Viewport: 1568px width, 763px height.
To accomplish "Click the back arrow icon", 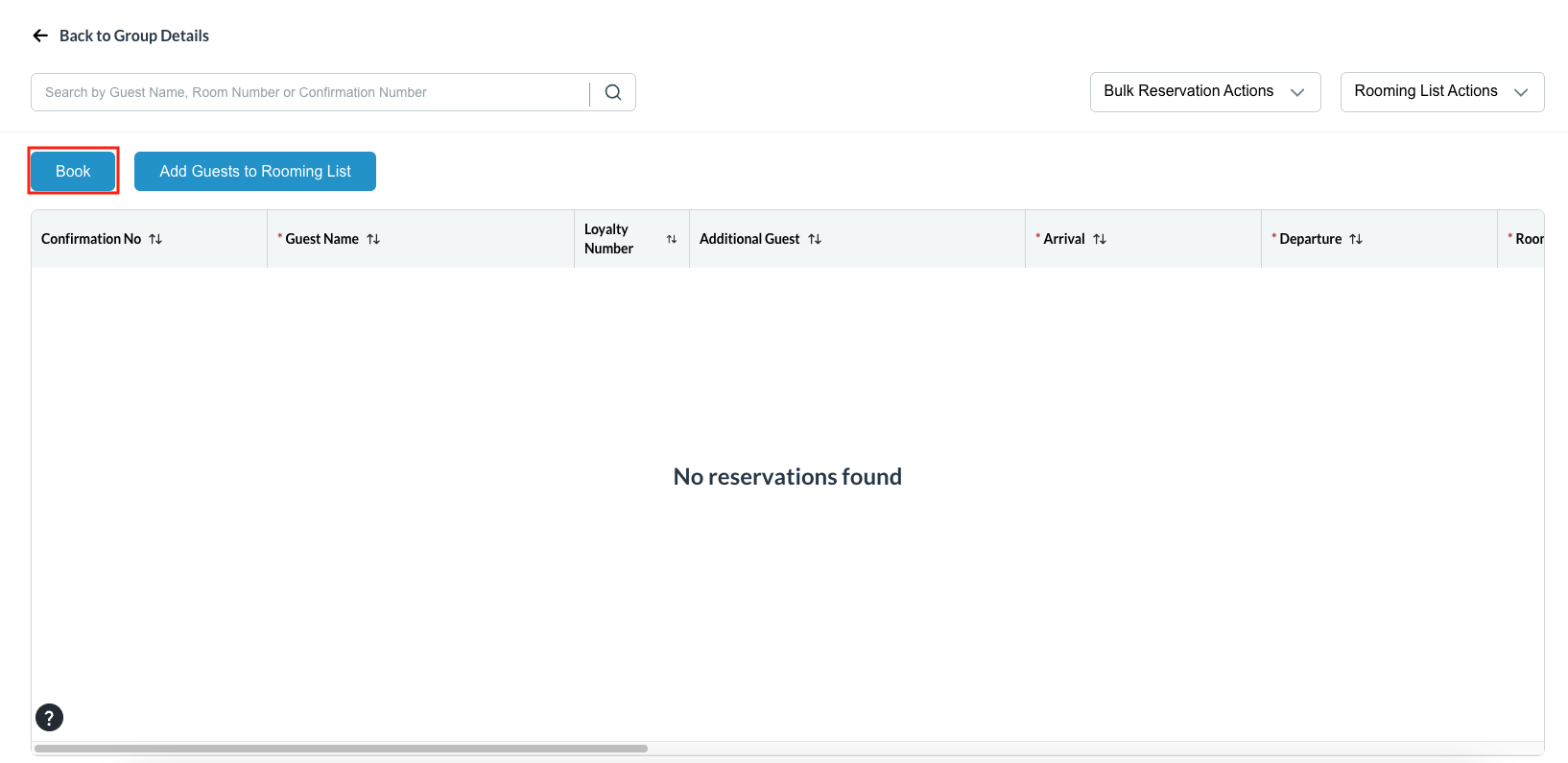I will 40,36.
